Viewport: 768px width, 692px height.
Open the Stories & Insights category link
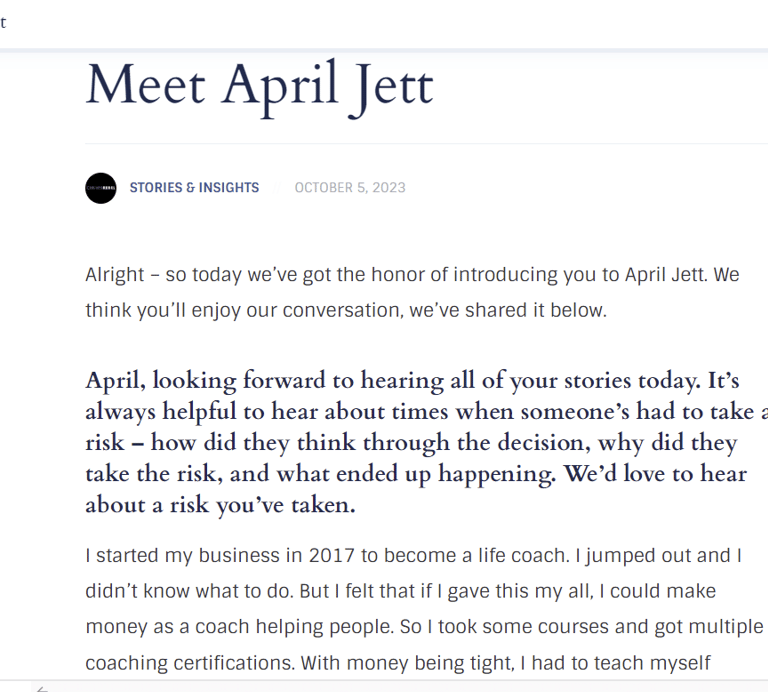click(194, 188)
